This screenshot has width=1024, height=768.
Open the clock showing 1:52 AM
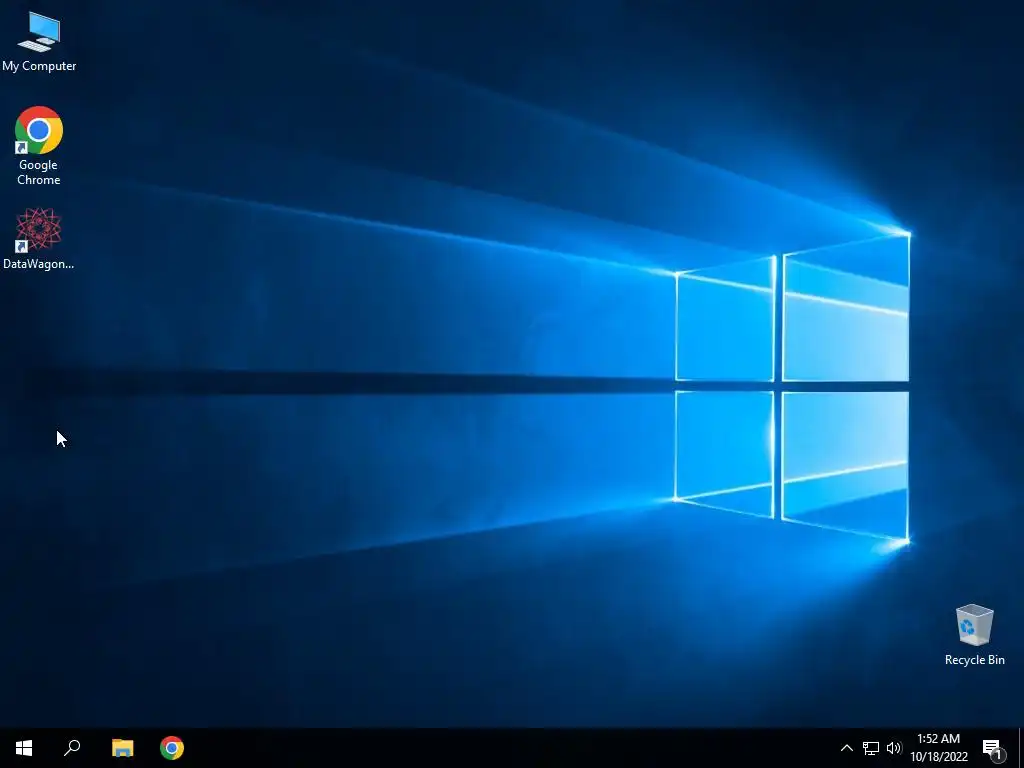[x=938, y=748]
